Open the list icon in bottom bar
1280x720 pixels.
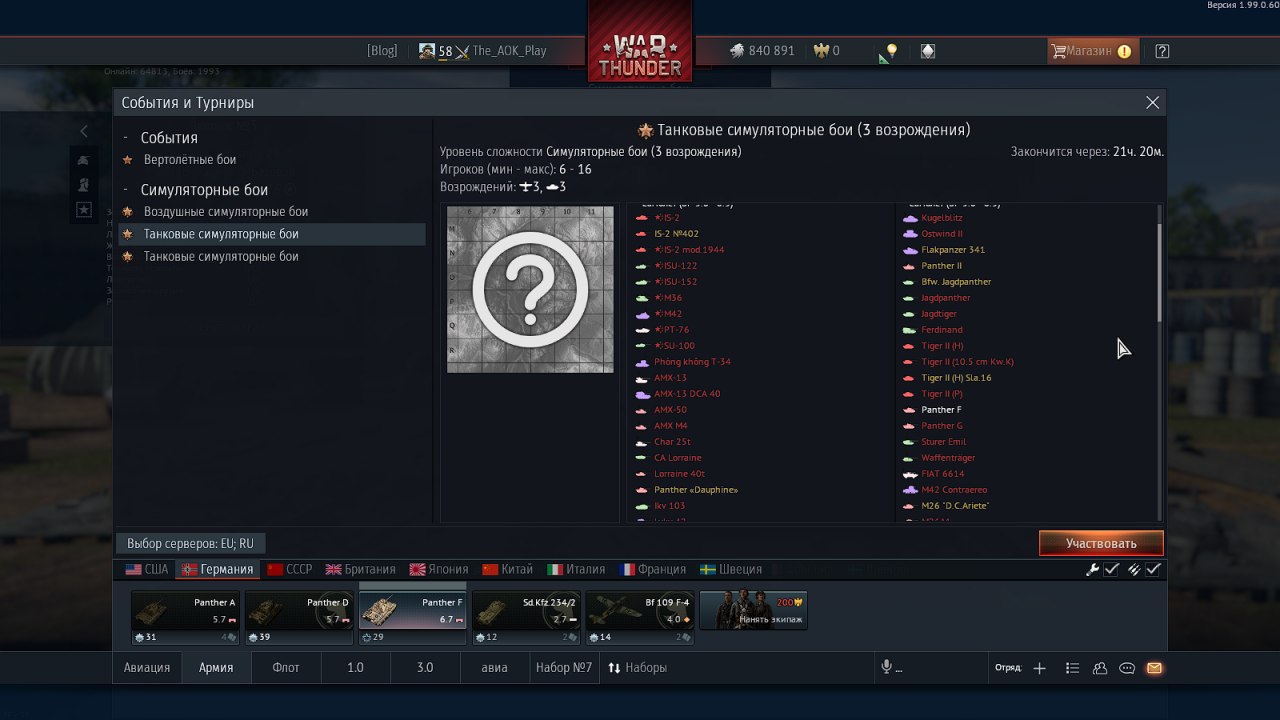point(1072,668)
